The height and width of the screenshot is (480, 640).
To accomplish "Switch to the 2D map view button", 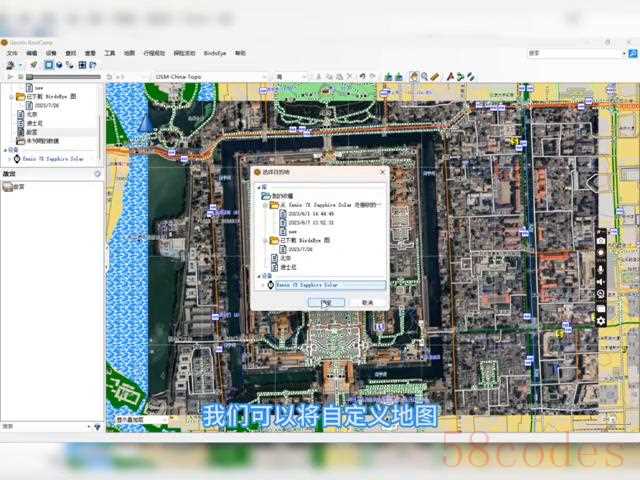I will pyautogui.click(x=49, y=65).
